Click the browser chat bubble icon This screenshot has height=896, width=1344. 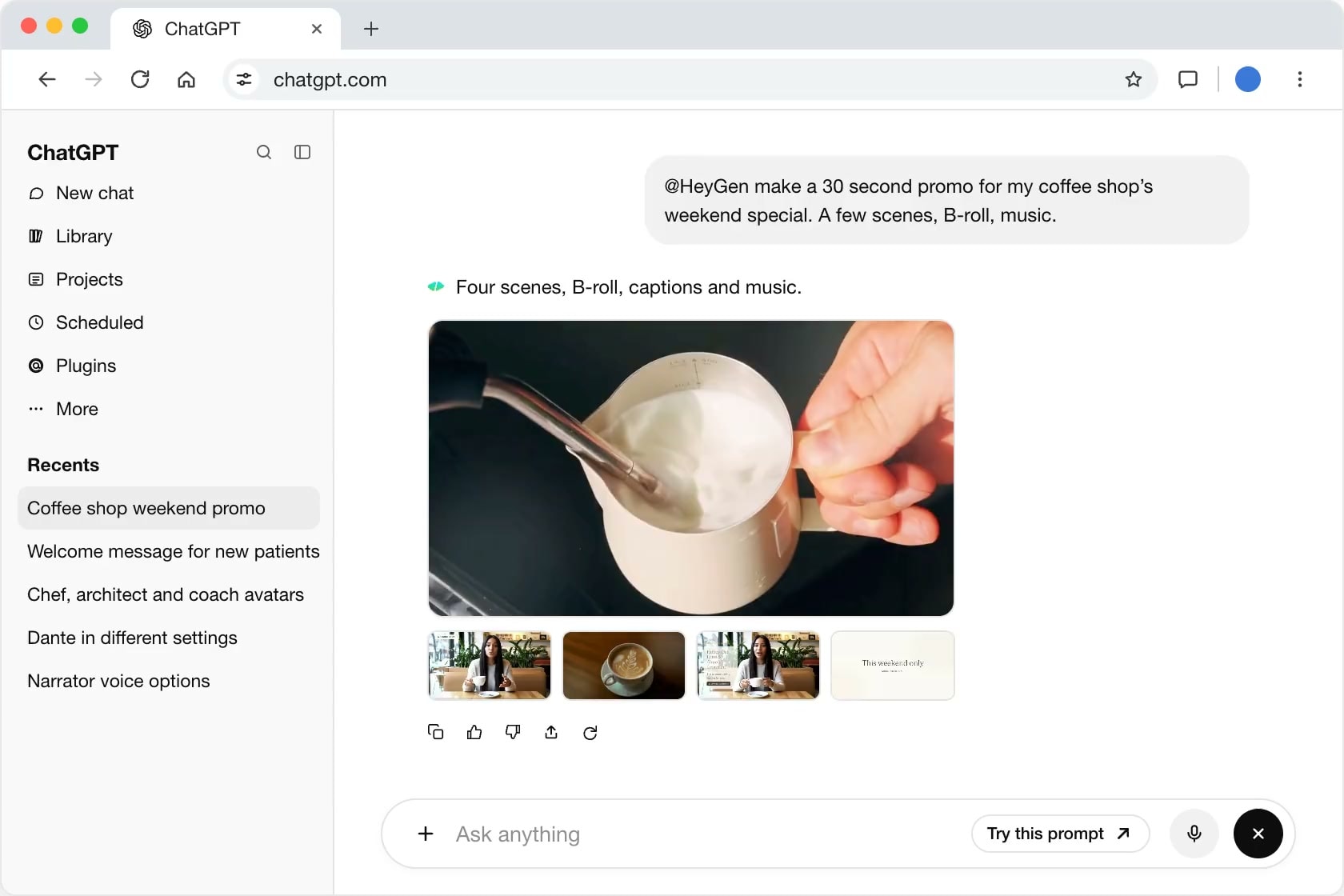1188,79
